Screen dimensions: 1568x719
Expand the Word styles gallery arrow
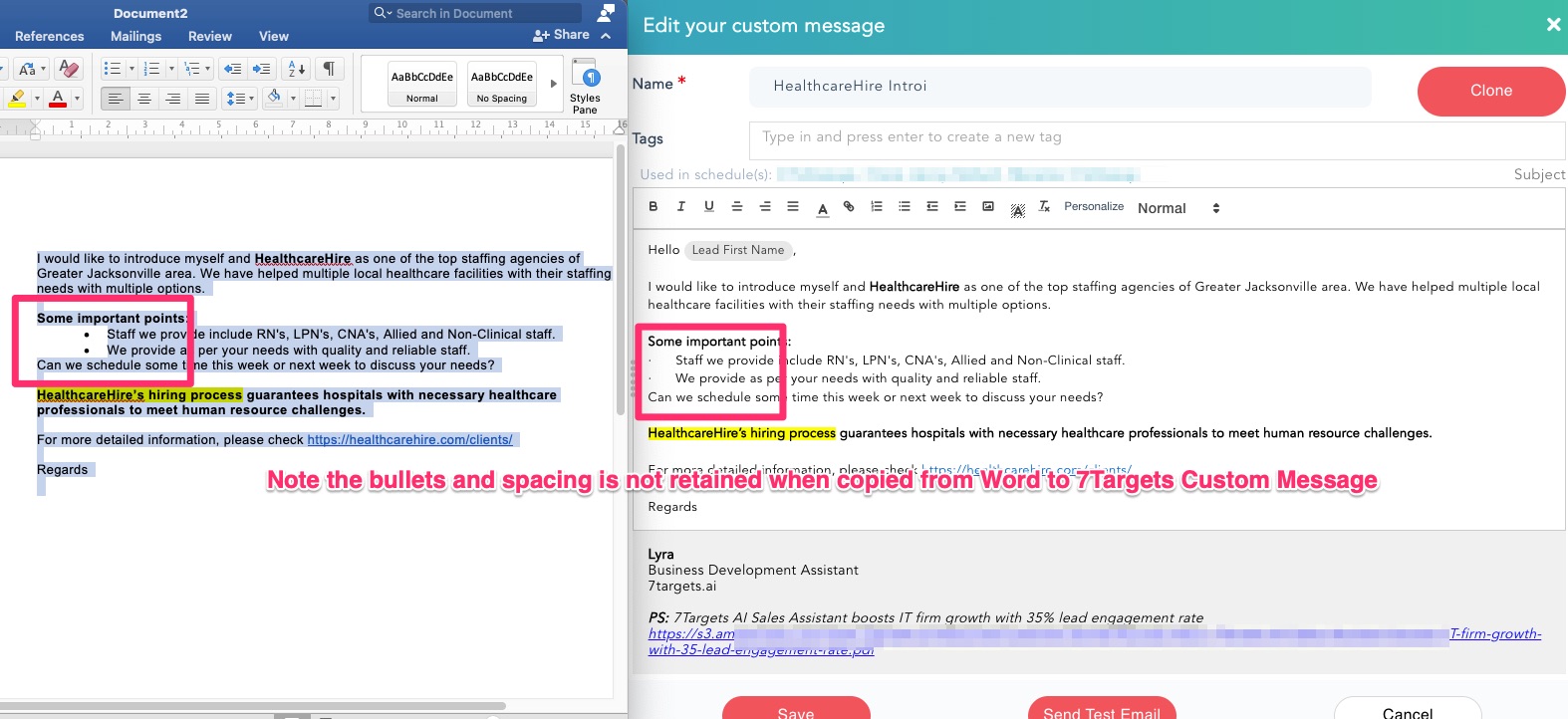554,84
